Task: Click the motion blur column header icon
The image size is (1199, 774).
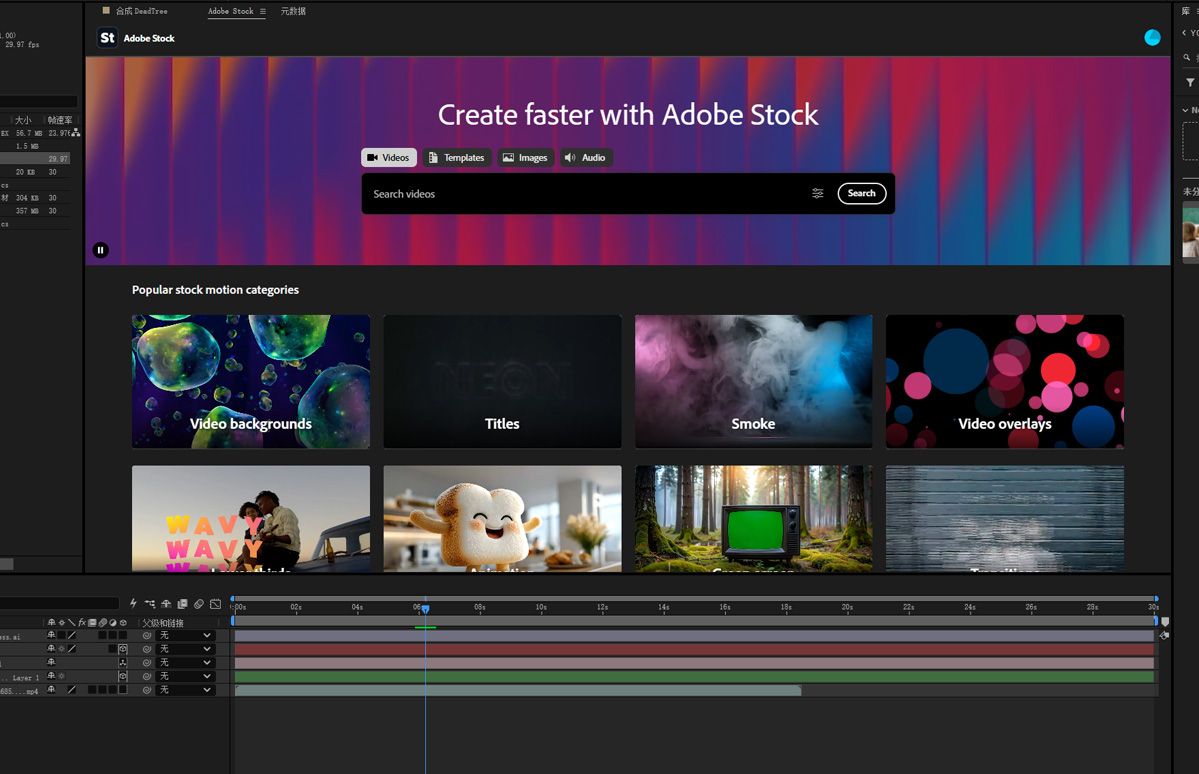Action: coord(102,623)
